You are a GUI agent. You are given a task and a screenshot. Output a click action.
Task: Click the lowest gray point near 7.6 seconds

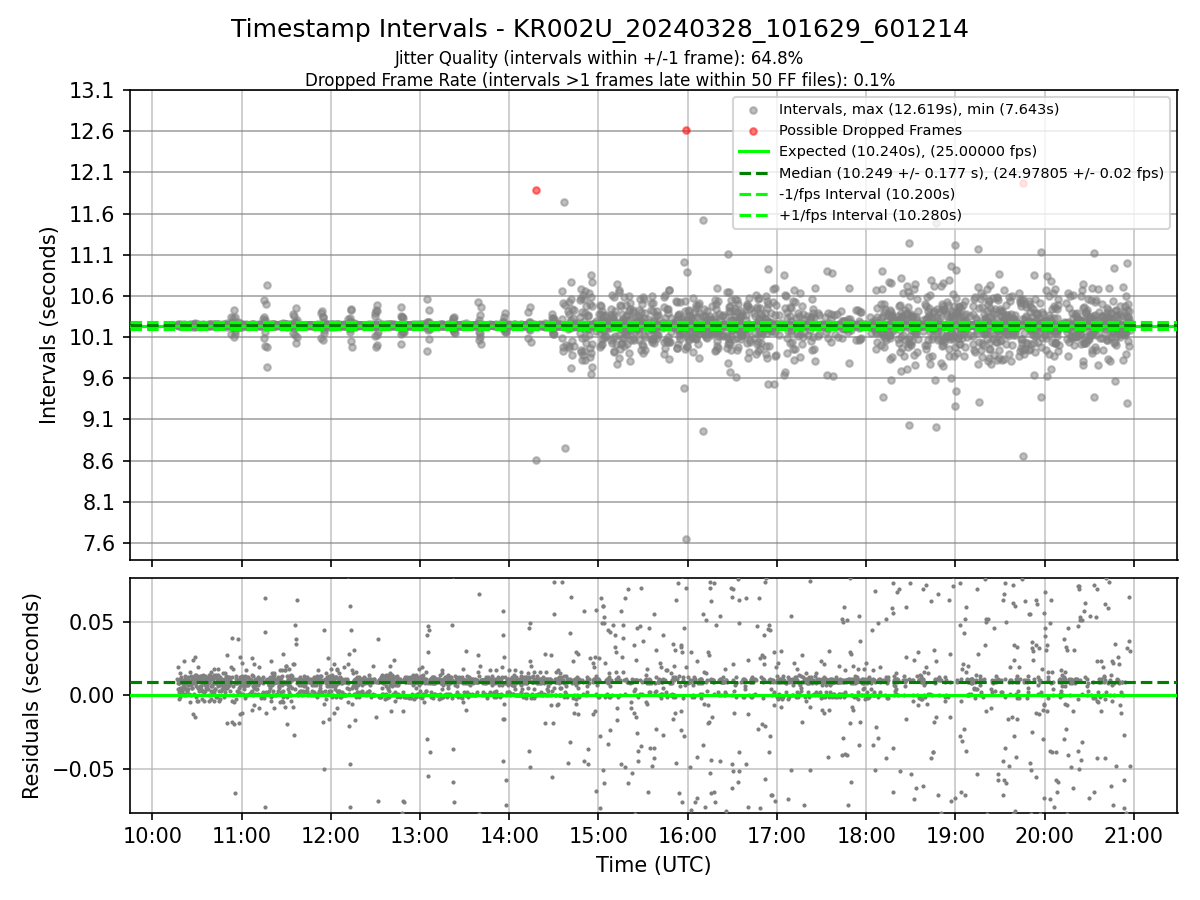[x=686, y=539]
